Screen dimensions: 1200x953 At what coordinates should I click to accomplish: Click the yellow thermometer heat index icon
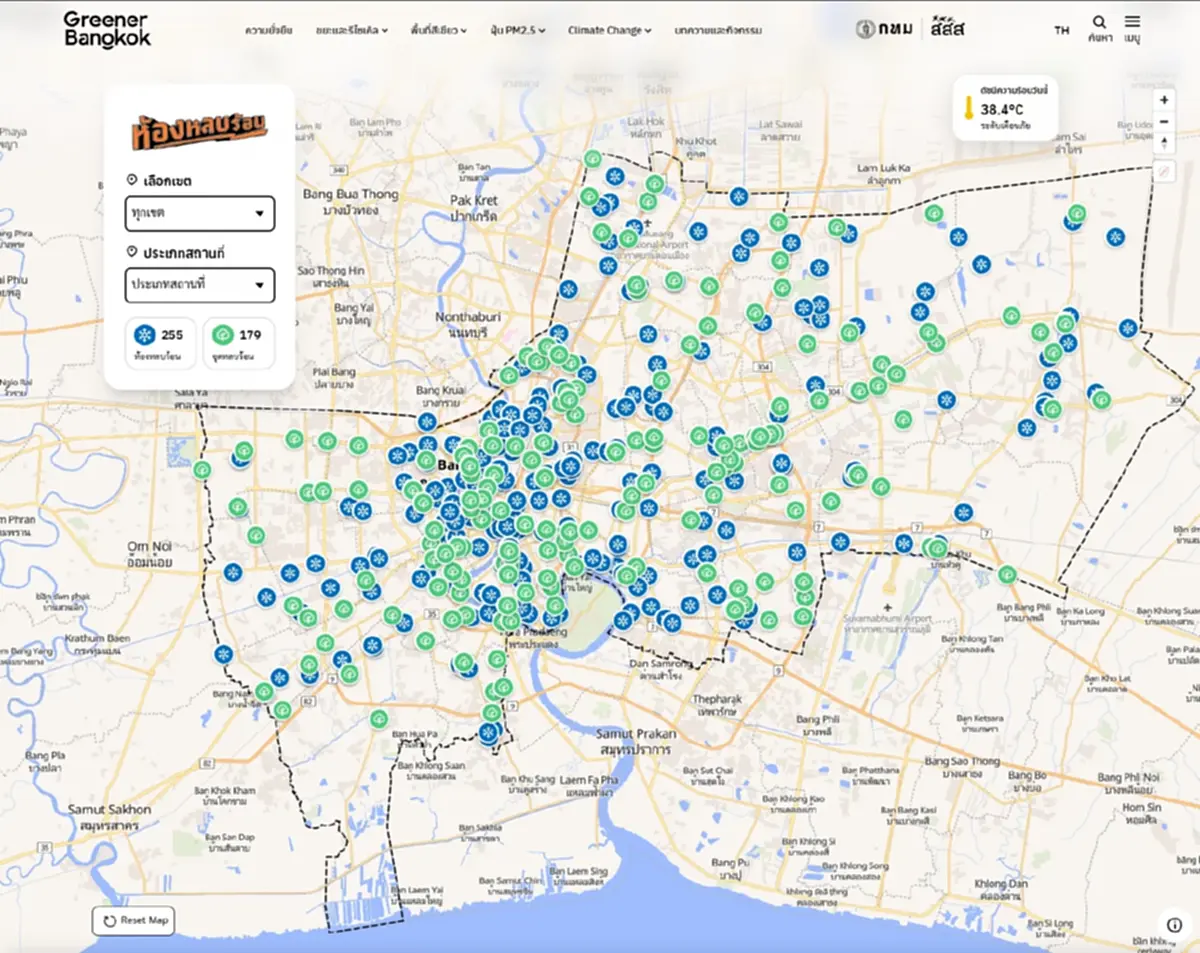click(x=969, y=109)
